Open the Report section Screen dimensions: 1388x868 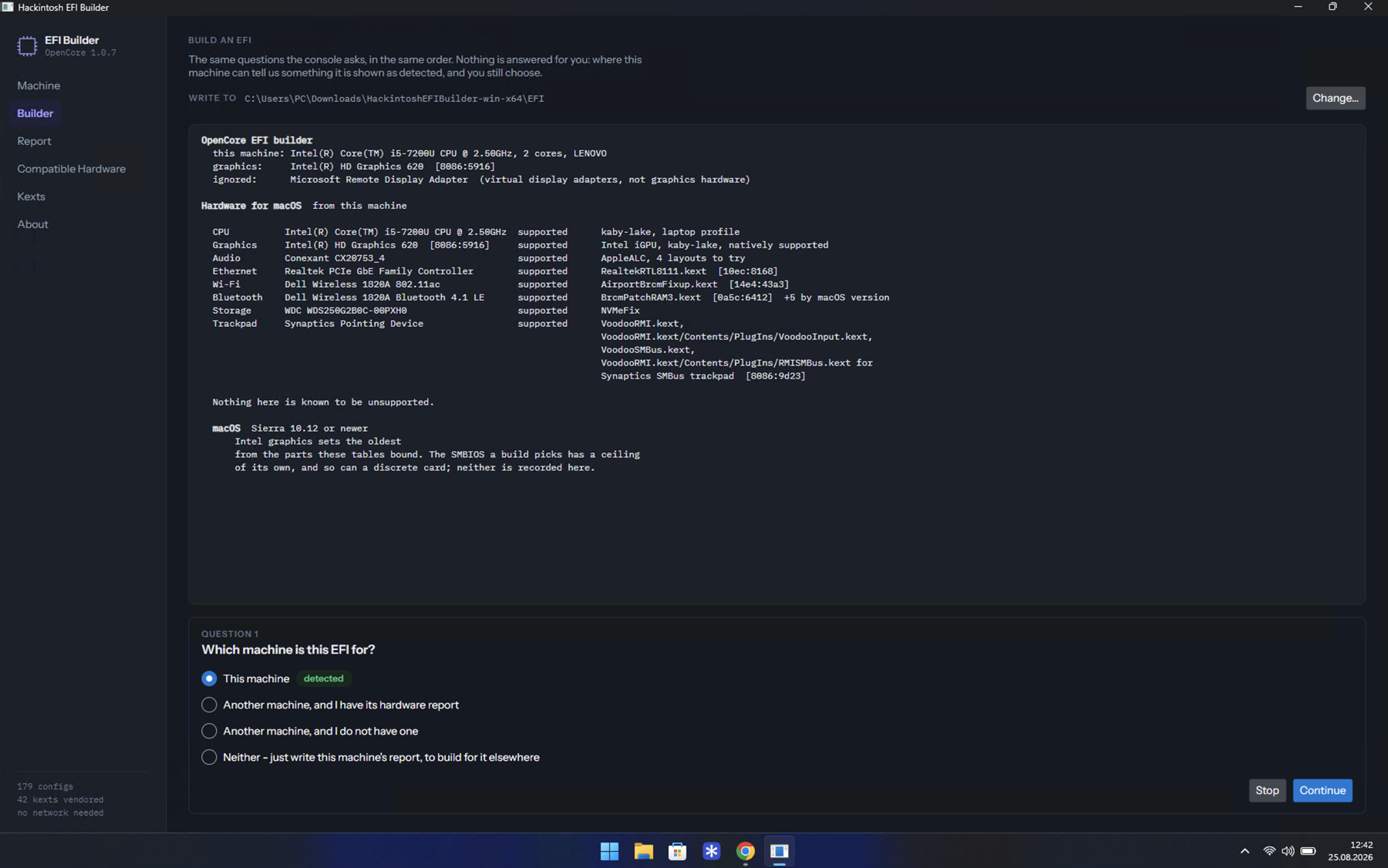tap(34, 141)
